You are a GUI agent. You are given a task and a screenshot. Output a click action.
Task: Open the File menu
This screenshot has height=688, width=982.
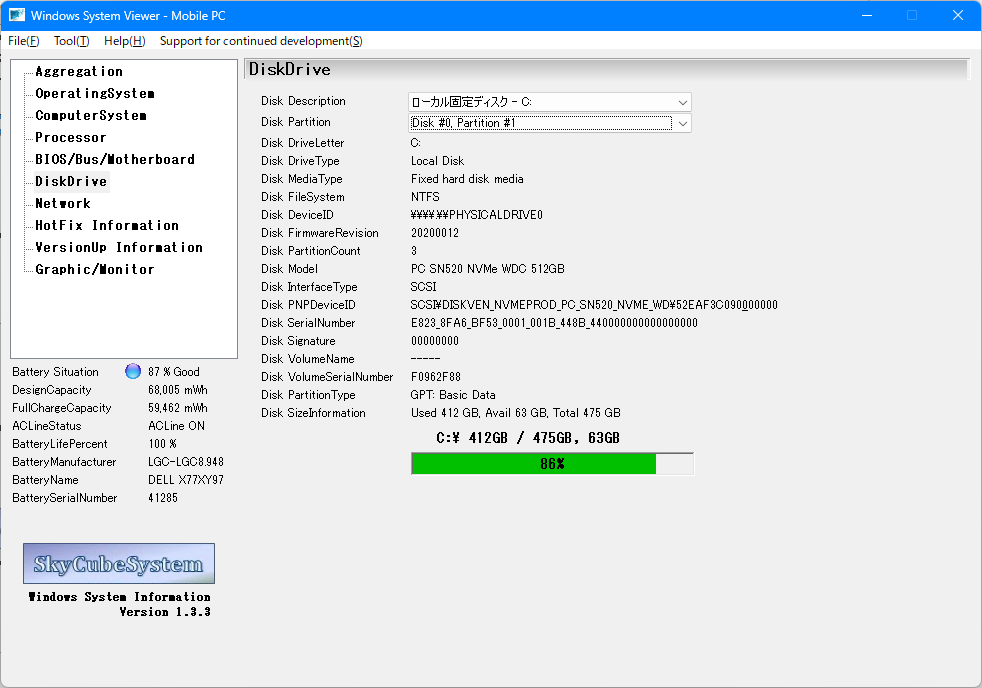point(24,41)
